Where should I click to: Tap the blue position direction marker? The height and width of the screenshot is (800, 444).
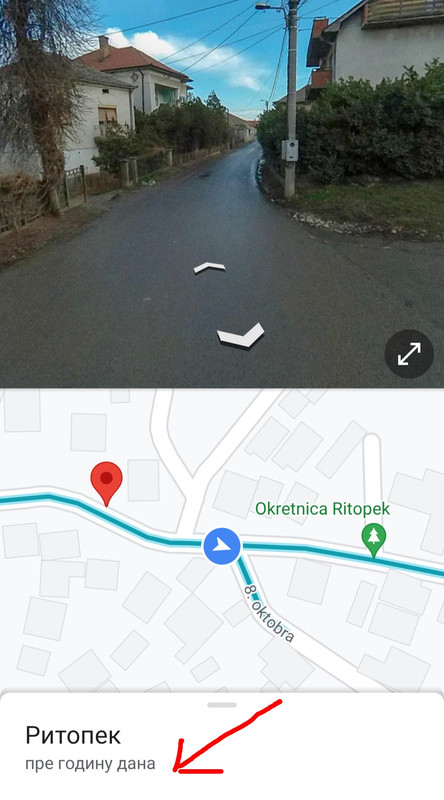pos(222,546)
